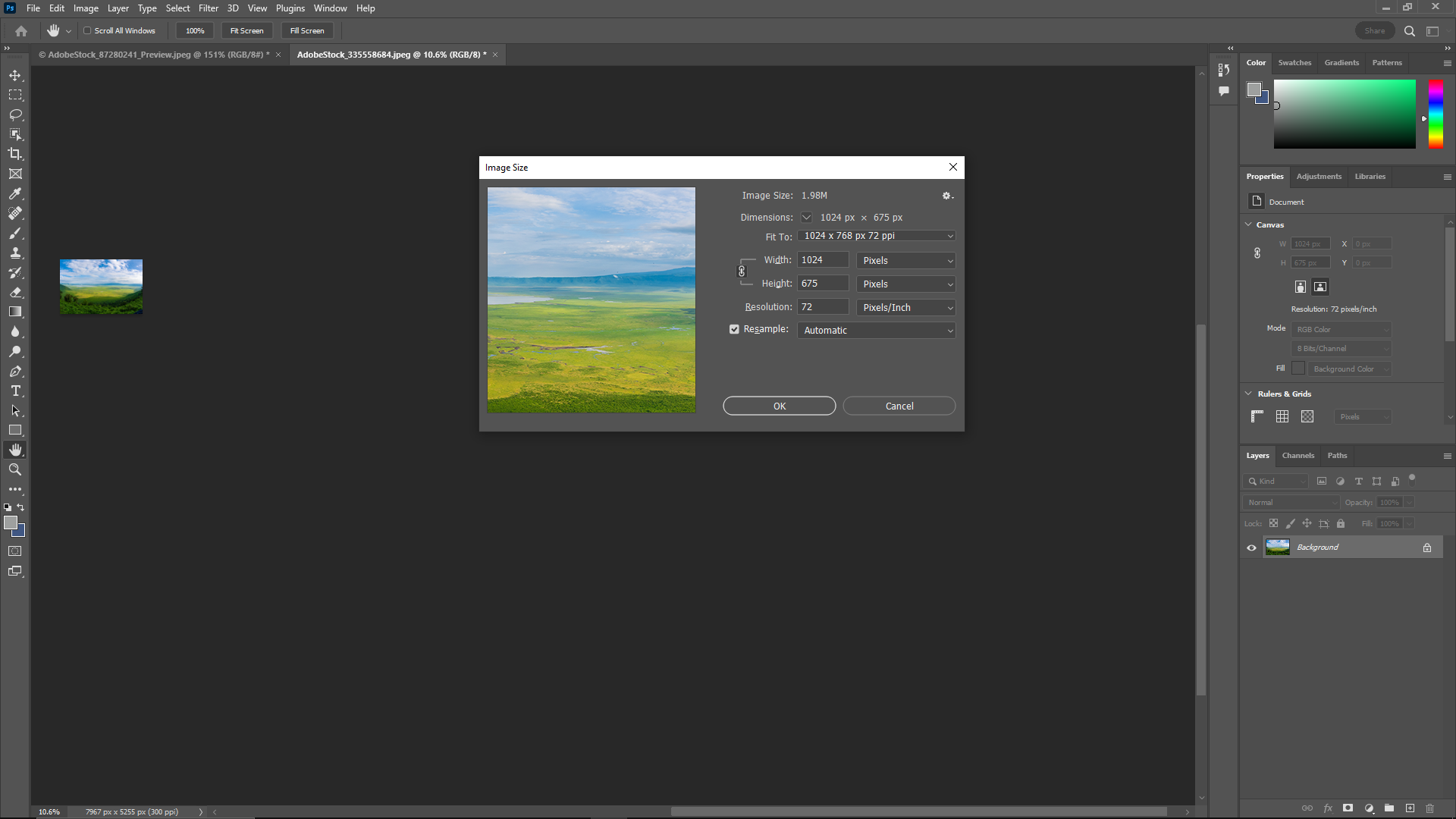Select the Brush tool
Viewport: 1456px width, 819px height.
pyautogui.click(x=15, y=233)
